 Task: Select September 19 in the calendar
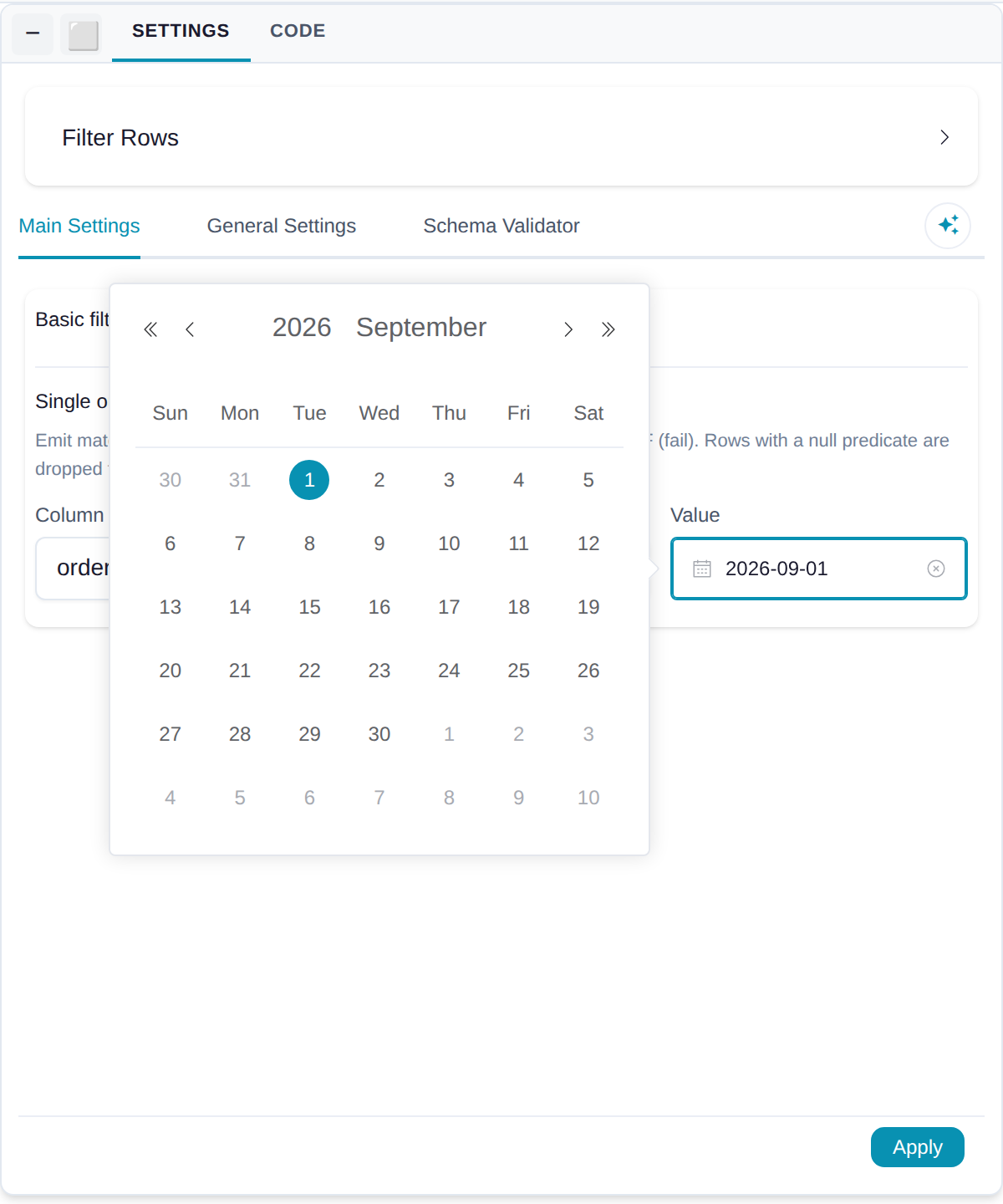[588, 607]
